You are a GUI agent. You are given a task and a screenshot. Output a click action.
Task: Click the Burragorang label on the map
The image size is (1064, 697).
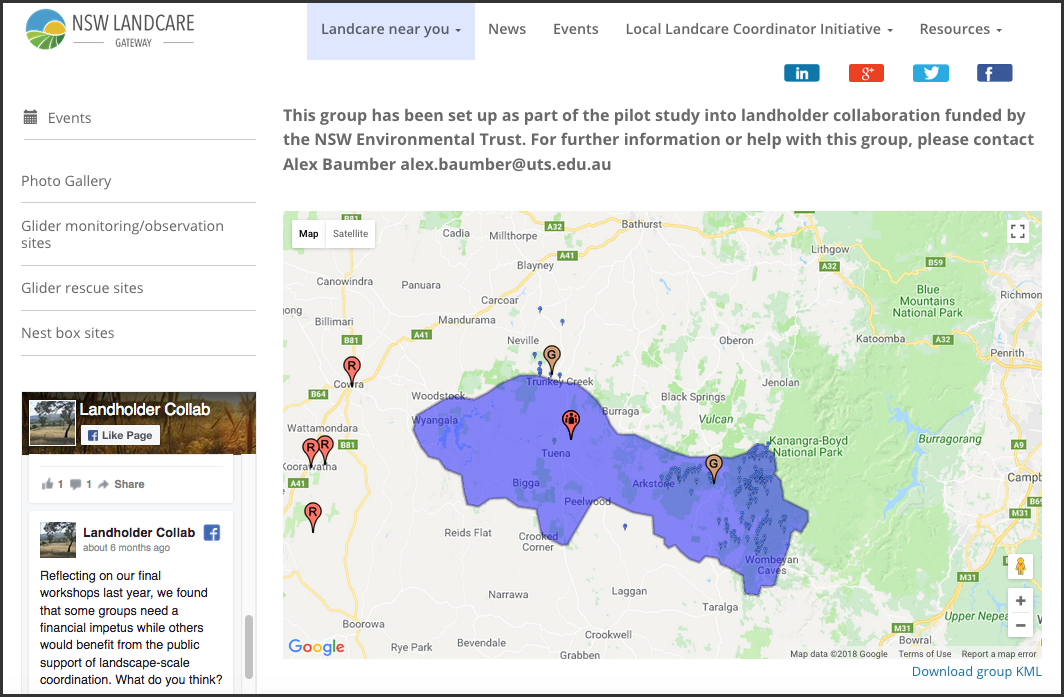click(950, 439)
